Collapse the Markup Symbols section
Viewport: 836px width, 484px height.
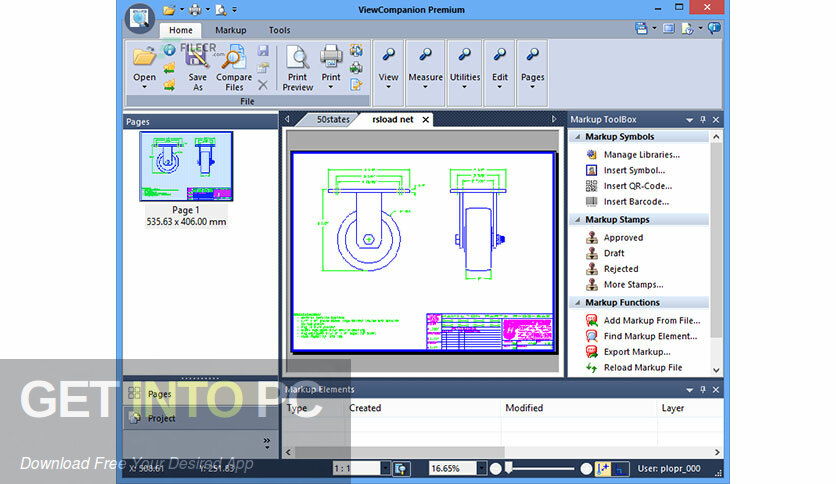tap(578, 137)
